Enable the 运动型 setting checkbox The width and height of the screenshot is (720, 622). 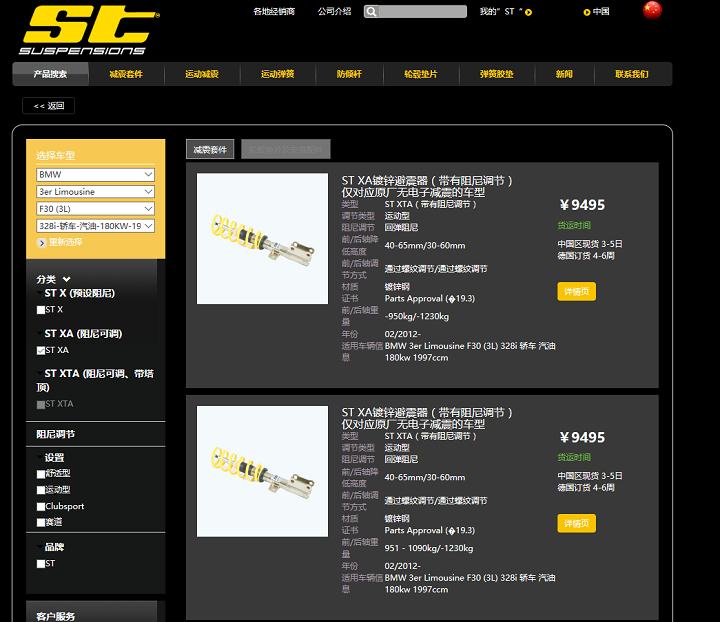click(41, 490)
